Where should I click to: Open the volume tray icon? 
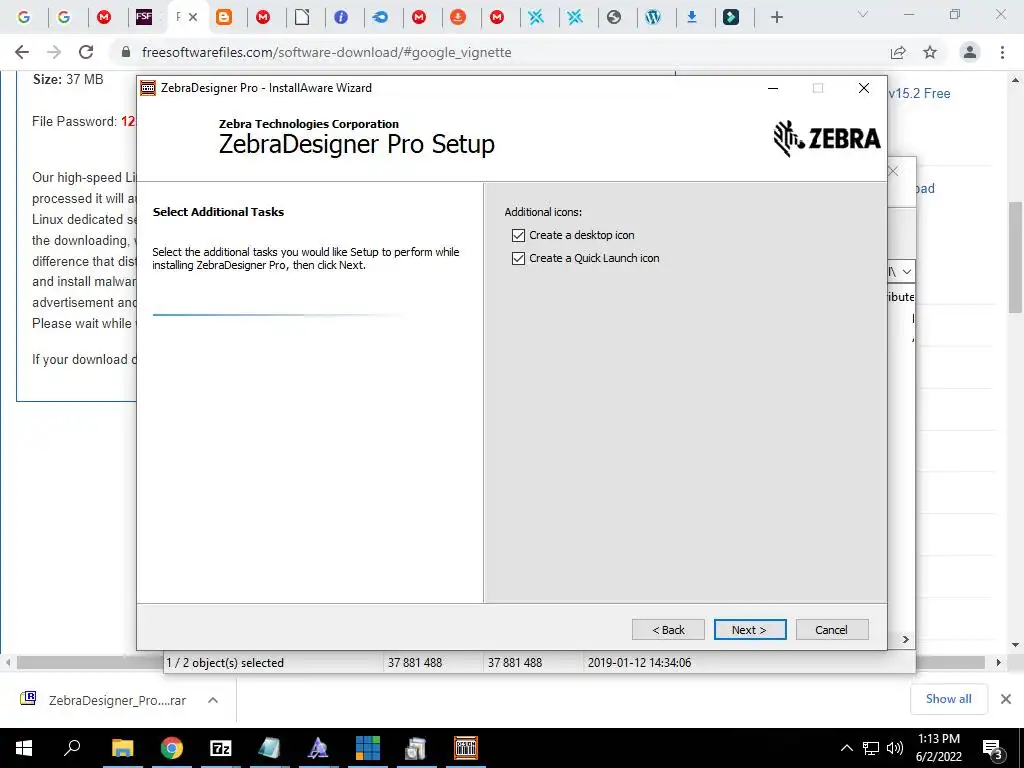click(895, 748)
